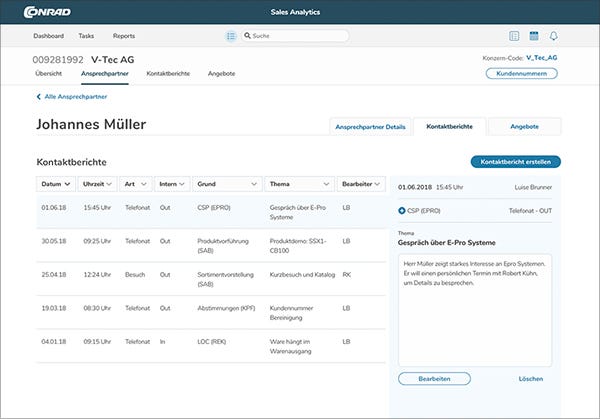Screen dimensions: 600x419
Task: Open the Reports menu
Action: point(124,36)
